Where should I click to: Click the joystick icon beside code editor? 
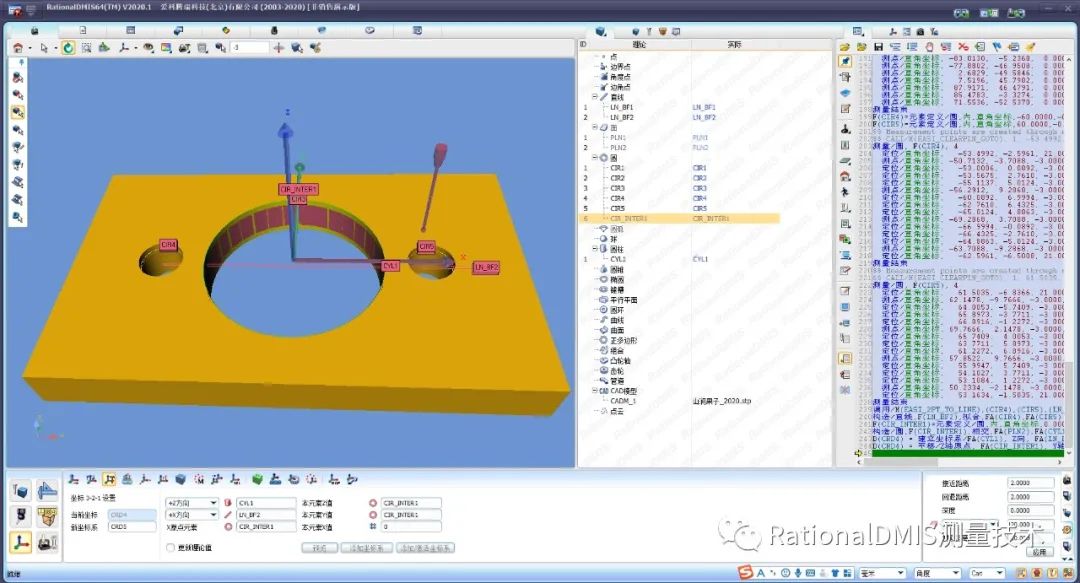pyautogui.click(x=845, y=129)
